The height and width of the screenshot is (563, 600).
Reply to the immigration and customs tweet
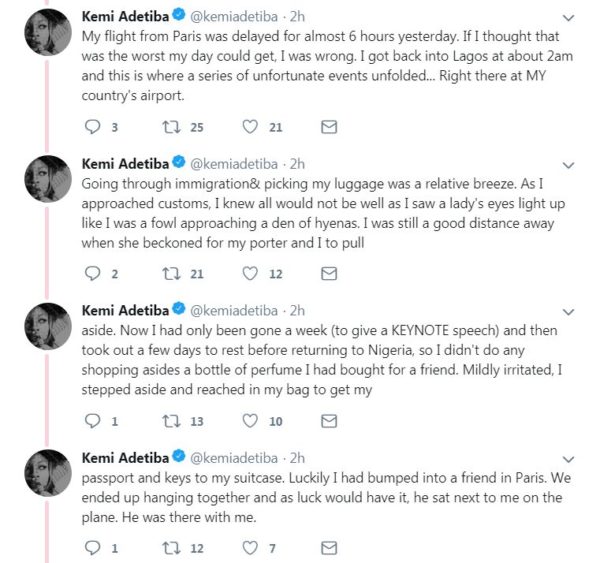(x=92, y=274)
